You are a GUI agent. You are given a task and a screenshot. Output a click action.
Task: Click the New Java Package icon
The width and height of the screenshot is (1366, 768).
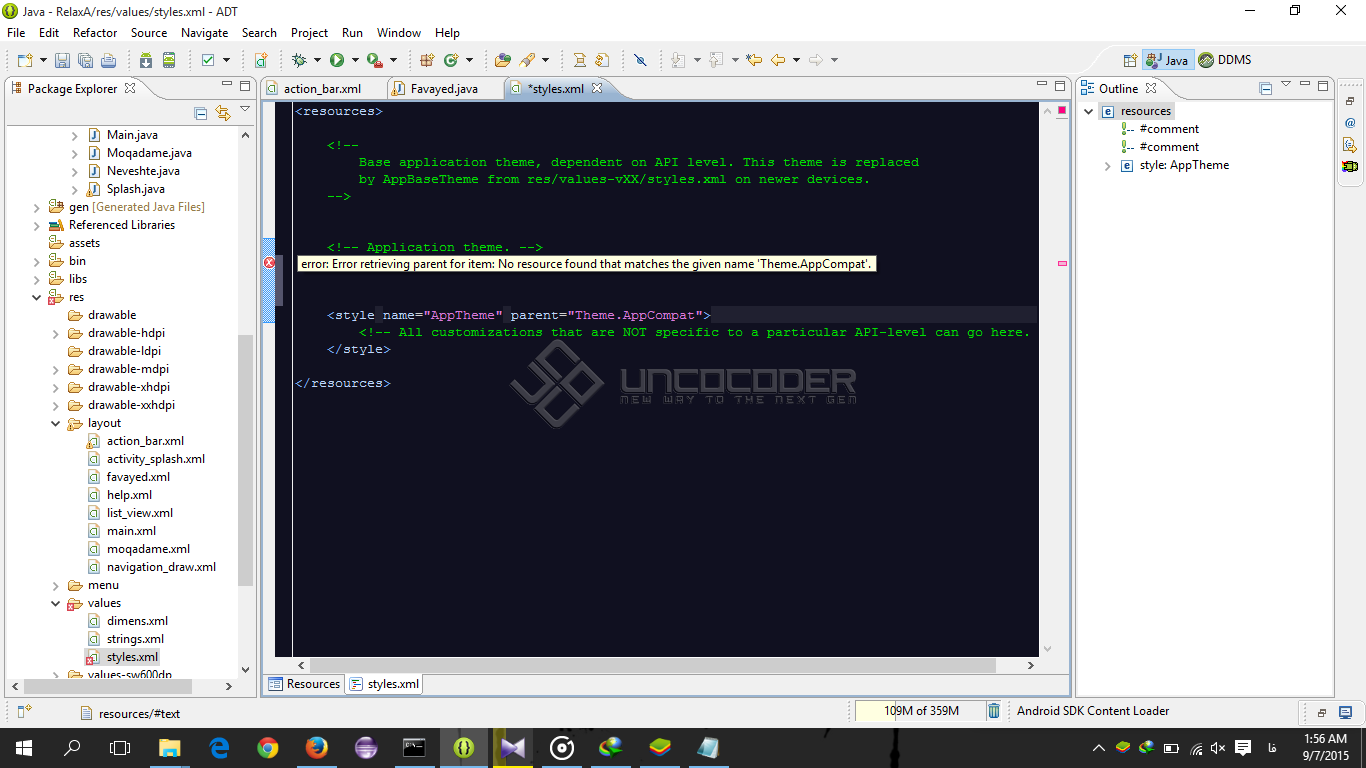(427, 60)
